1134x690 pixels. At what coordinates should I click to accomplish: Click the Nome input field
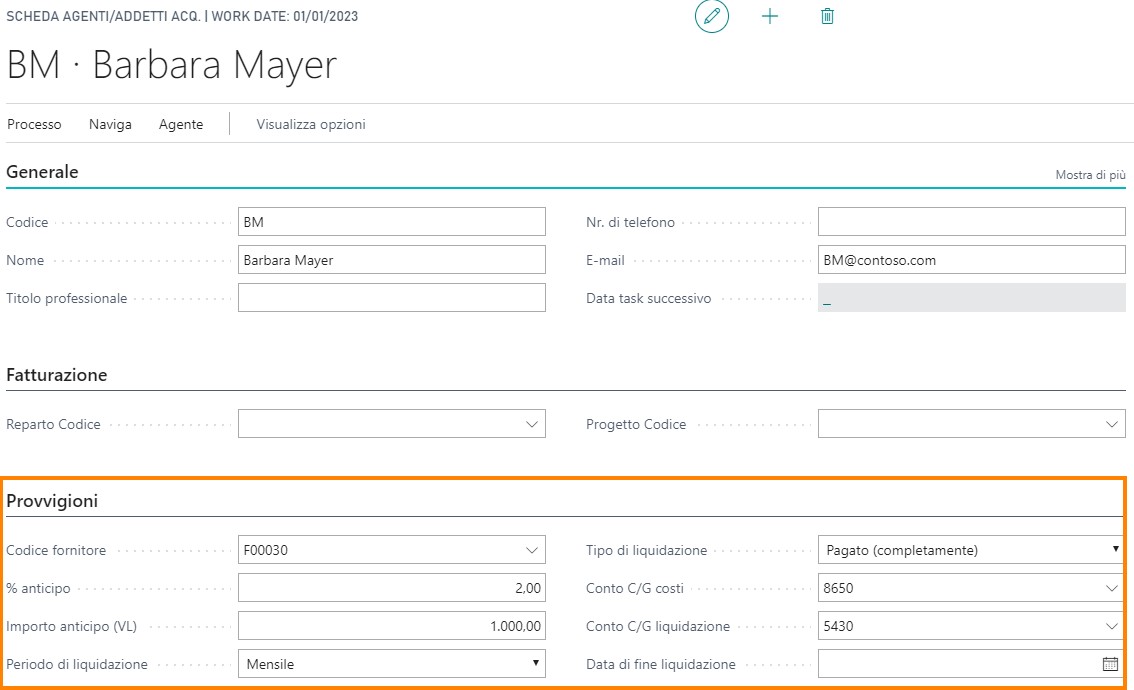click(392, 260)
